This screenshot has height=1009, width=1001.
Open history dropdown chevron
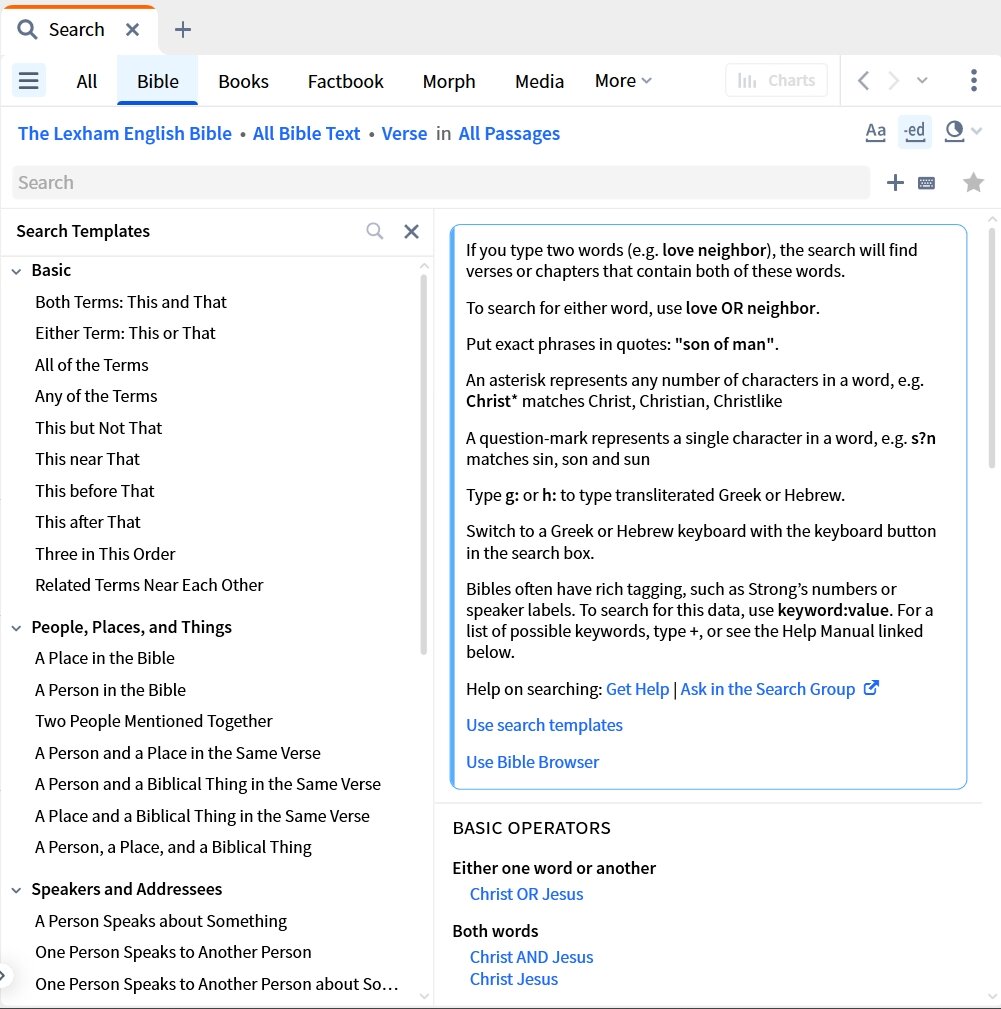(922, 80)
